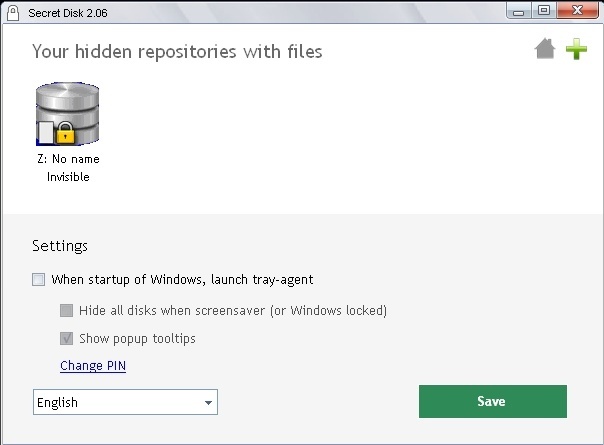This screenshot has width=604, height=445.
Task: Open the Change PIN link
Action: (x=93, y=366)
